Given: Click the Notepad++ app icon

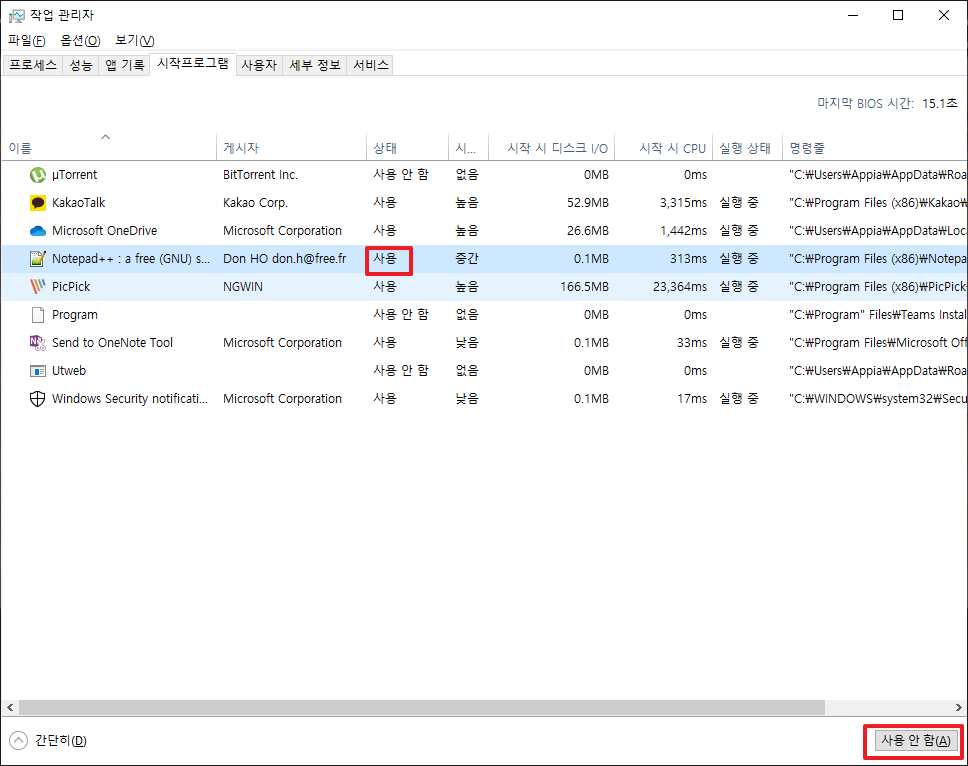Looking at the screenshot, I should 38,259.
